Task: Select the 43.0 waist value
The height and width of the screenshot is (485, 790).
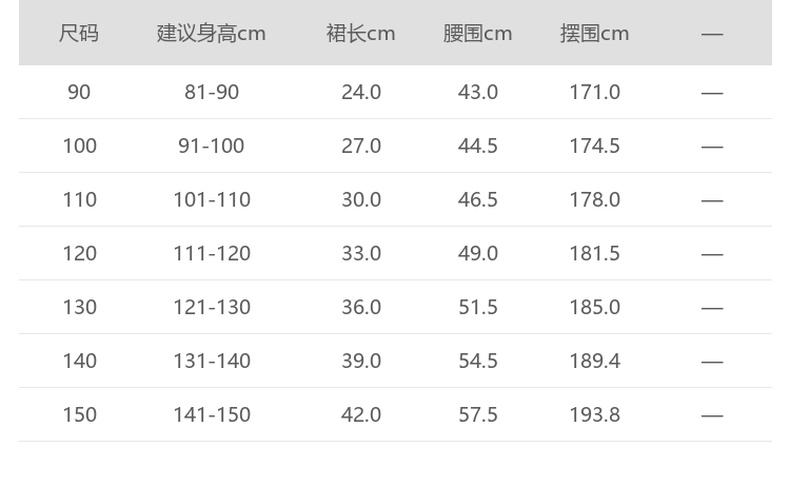Action: pyautogui.click(x=478, y=92)
